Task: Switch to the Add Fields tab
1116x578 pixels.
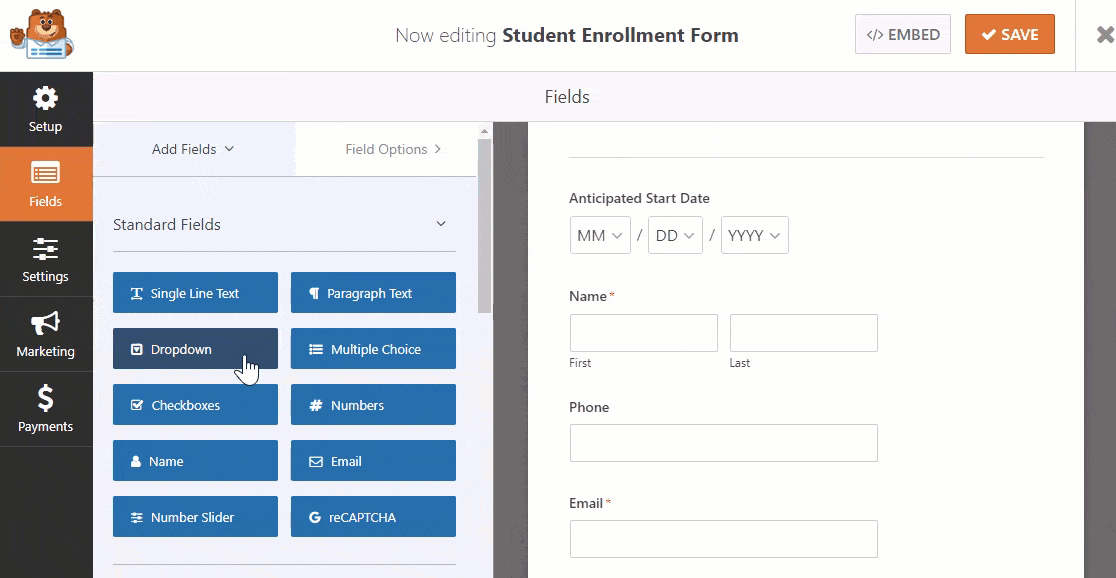Action: 193,149
